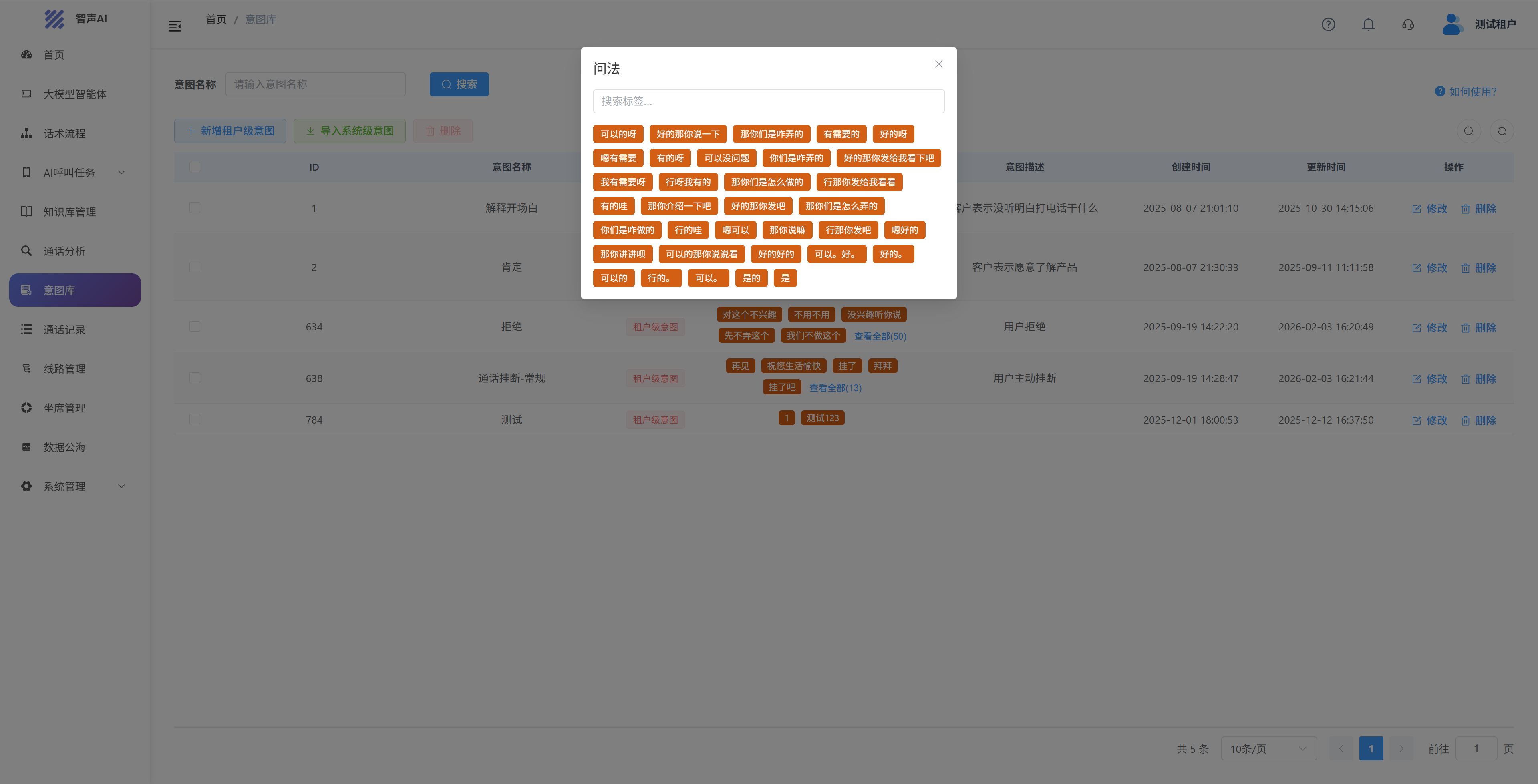Viewport: 1538px width, 784px height.
Task: Open the help question mark icon
Action: (1328, 24)
